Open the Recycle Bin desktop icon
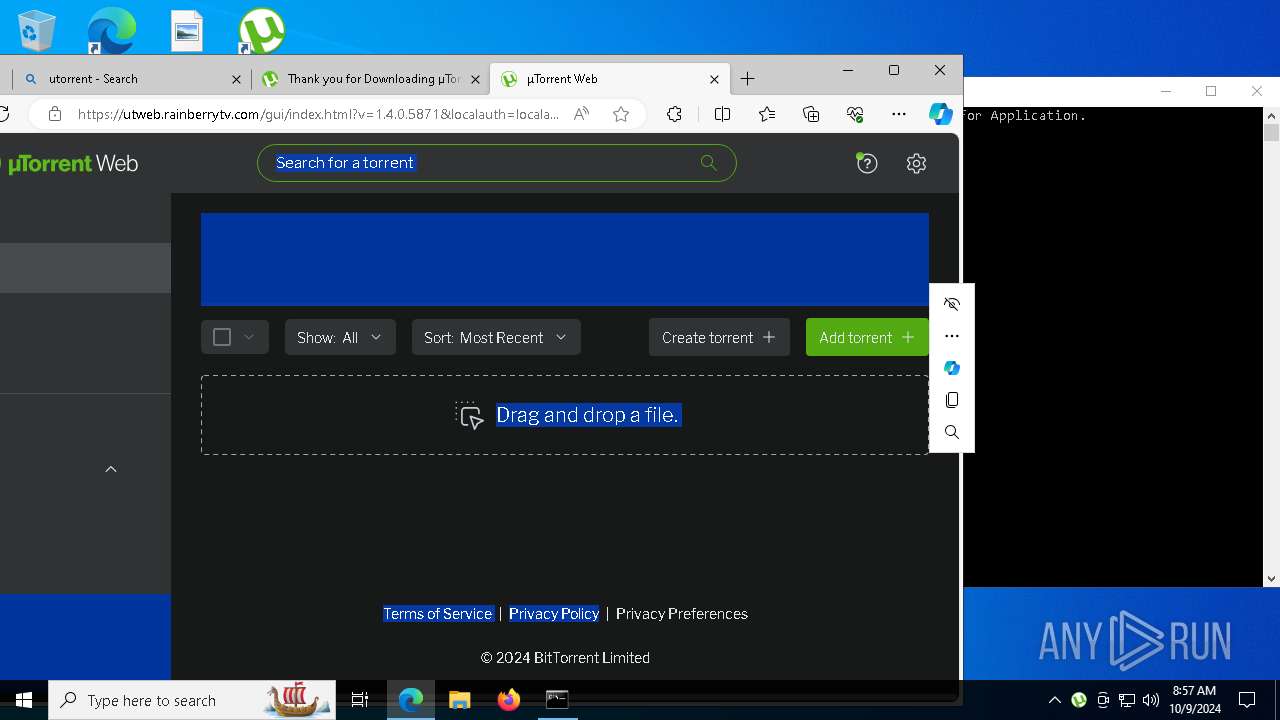Image resolution: width=1280 pixels, height=720 pixels. (36, 29)
